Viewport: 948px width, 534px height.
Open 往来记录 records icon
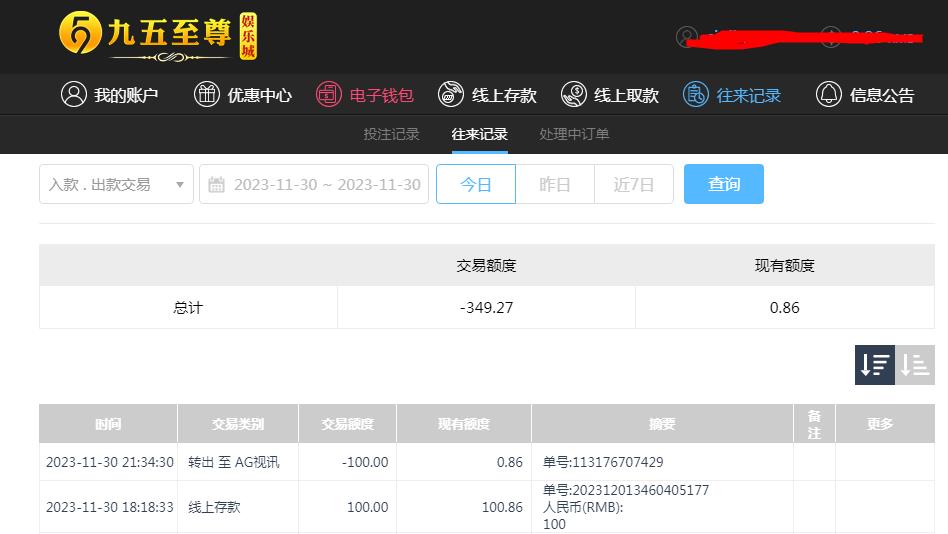[695, 94]
